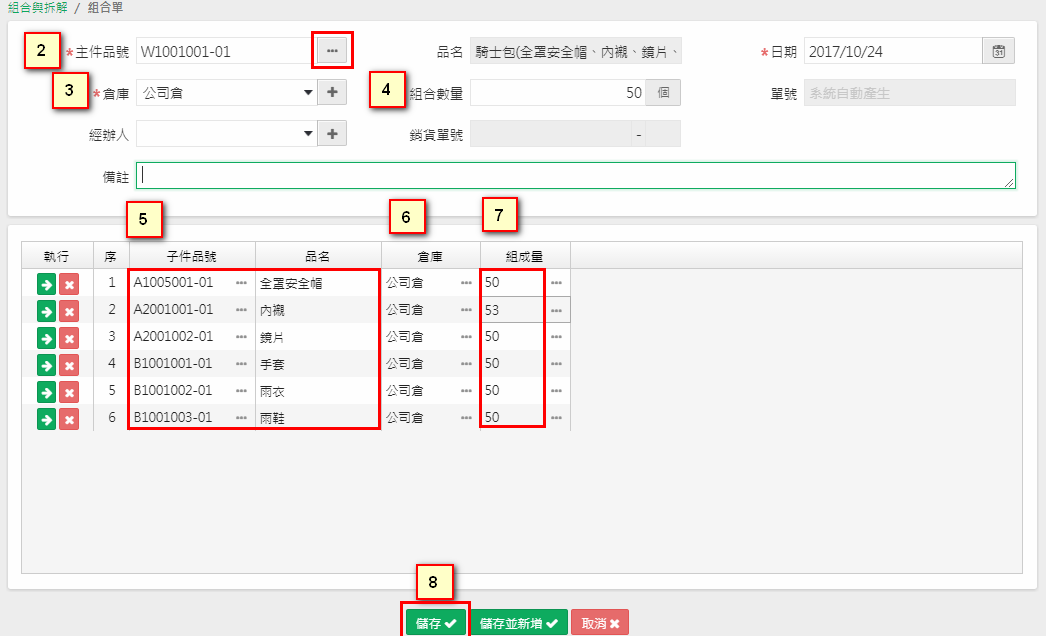Click the 個 unit button beside quantity
Screen dimensions: 1046x636
tap(663, 93)
